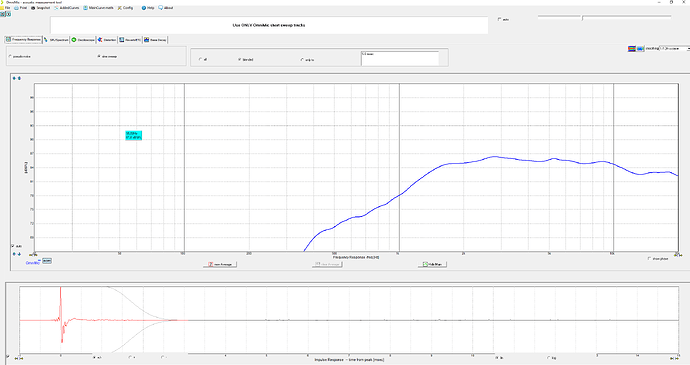Open the Main Curve math menu
Screen dimensions: 690x365
click(99, 8)
